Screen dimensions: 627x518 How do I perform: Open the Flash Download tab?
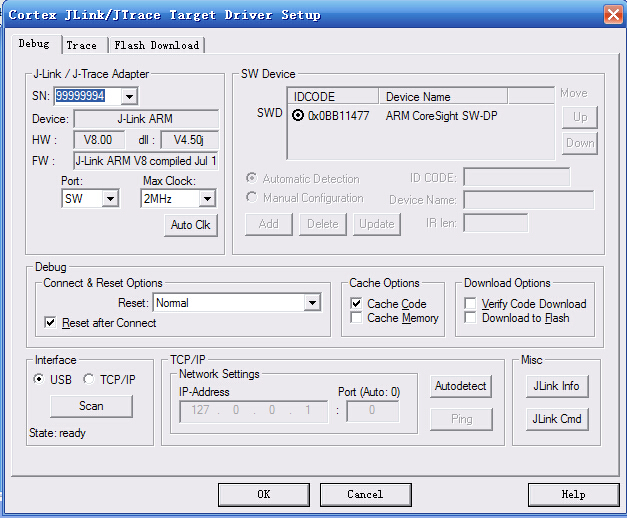click(x=156, y=45)
